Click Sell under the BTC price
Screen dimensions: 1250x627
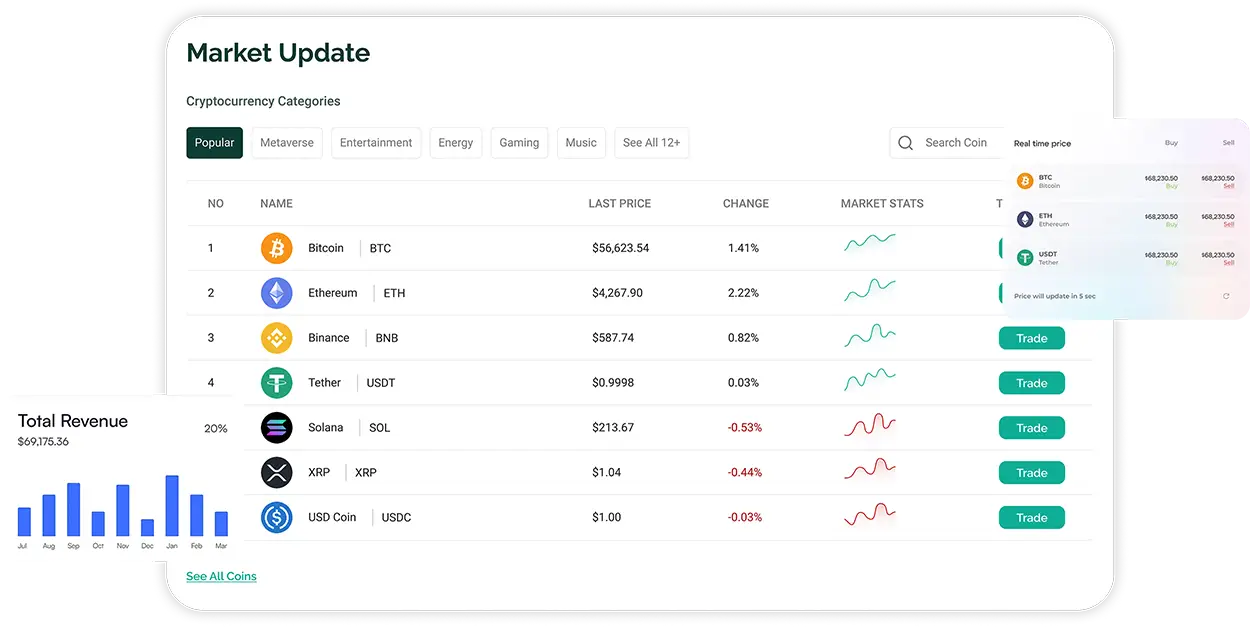point(1229,186)
